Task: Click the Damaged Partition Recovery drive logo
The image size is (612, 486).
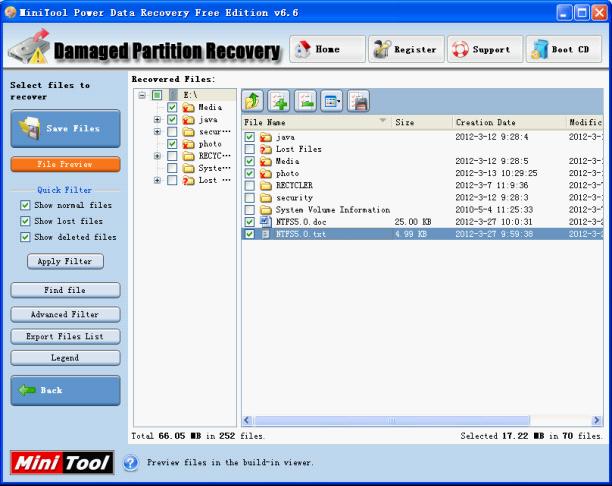Action: (x=29, y=47)
